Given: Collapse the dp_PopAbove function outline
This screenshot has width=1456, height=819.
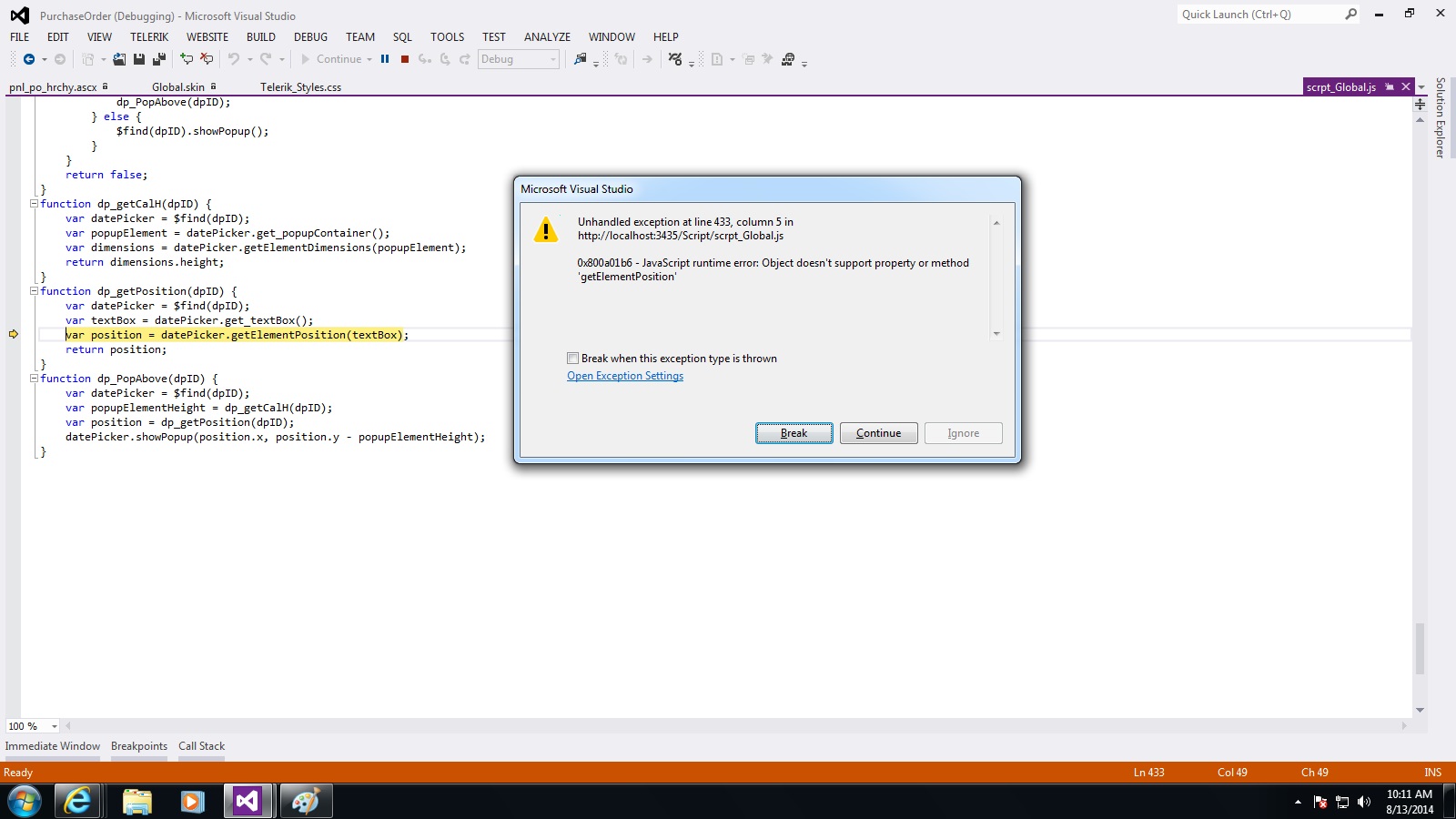Looking at the screenshot, I should click(35, 379).
